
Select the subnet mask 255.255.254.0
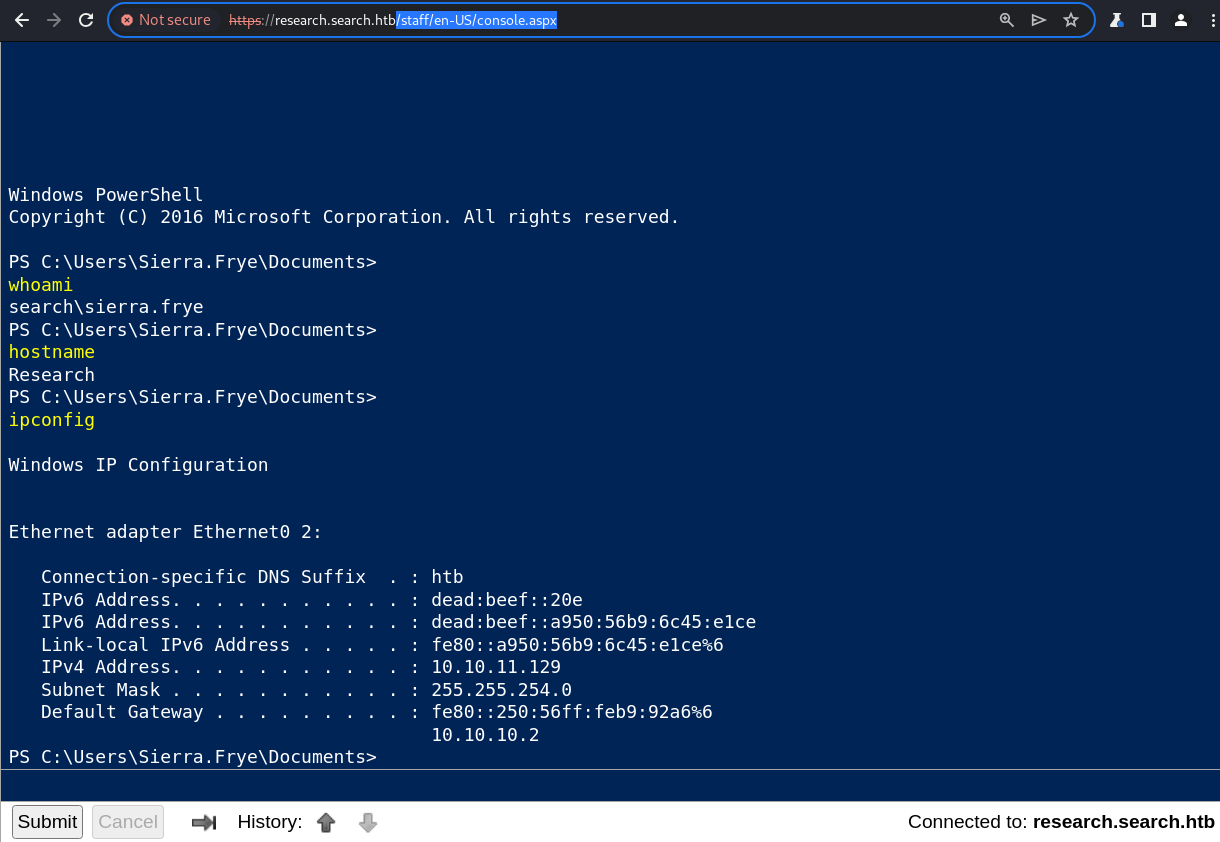(502, 690)
